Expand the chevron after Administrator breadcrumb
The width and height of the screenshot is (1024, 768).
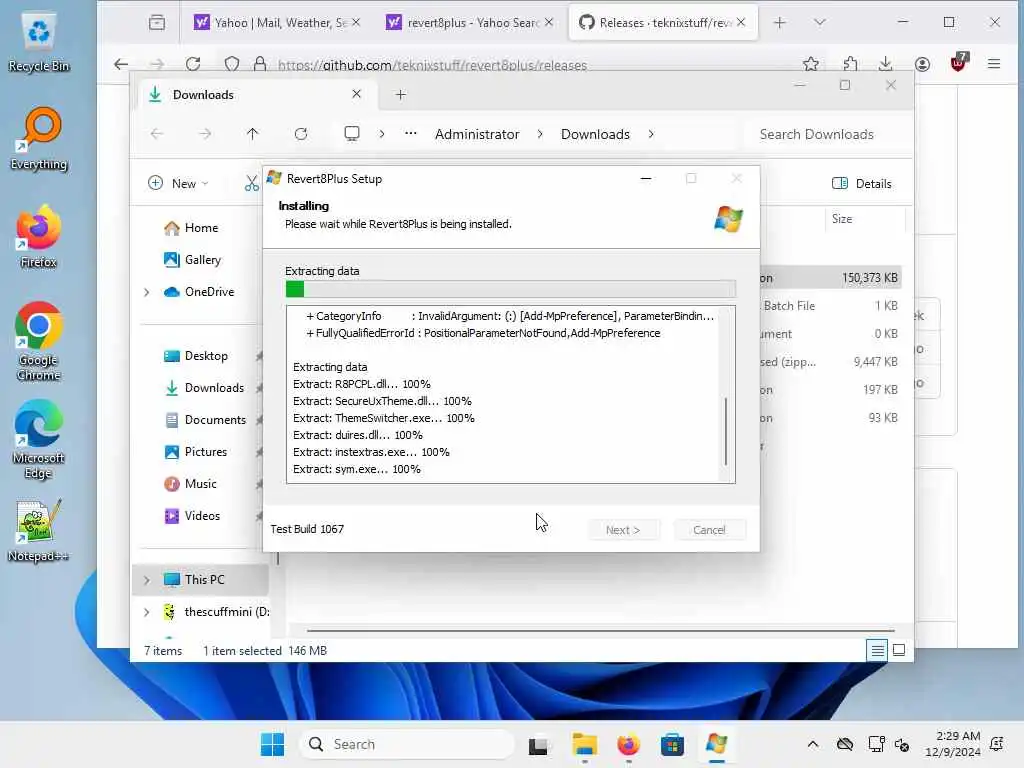pos(540,134)
